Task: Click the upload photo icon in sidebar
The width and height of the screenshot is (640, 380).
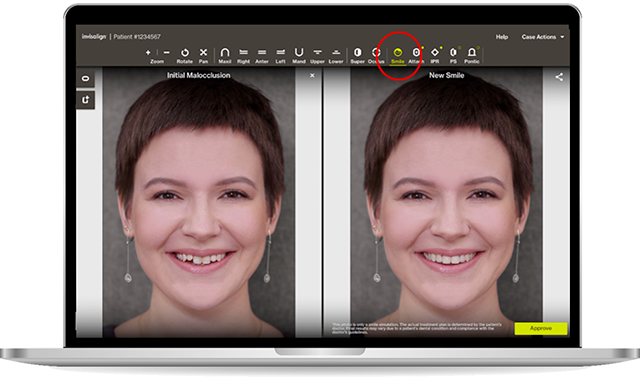Action: pyautogui.click(x=86, y=100)
